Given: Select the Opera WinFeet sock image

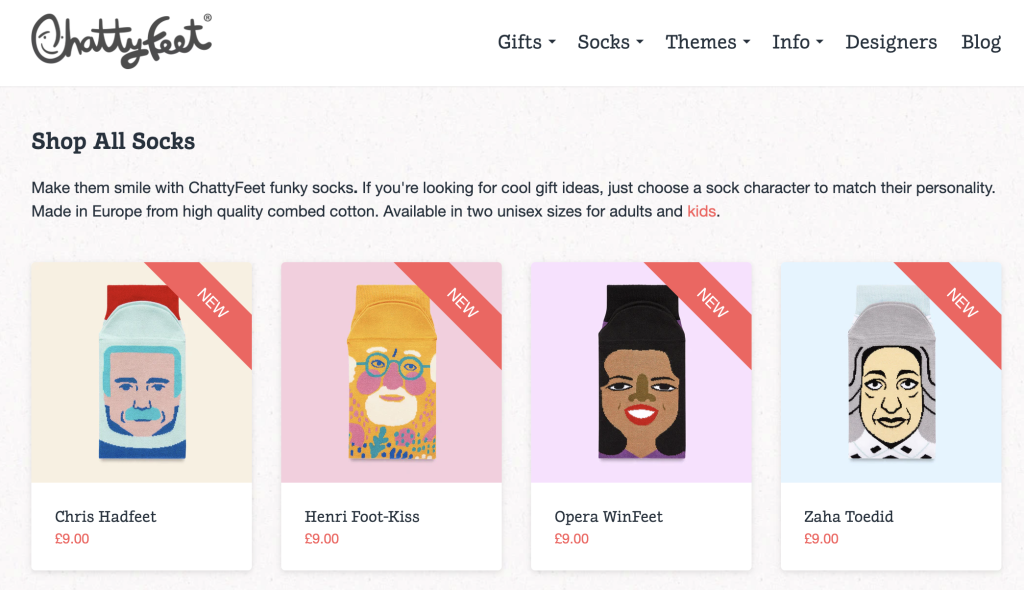Looking at the screenshot, I should pos(641,372).
